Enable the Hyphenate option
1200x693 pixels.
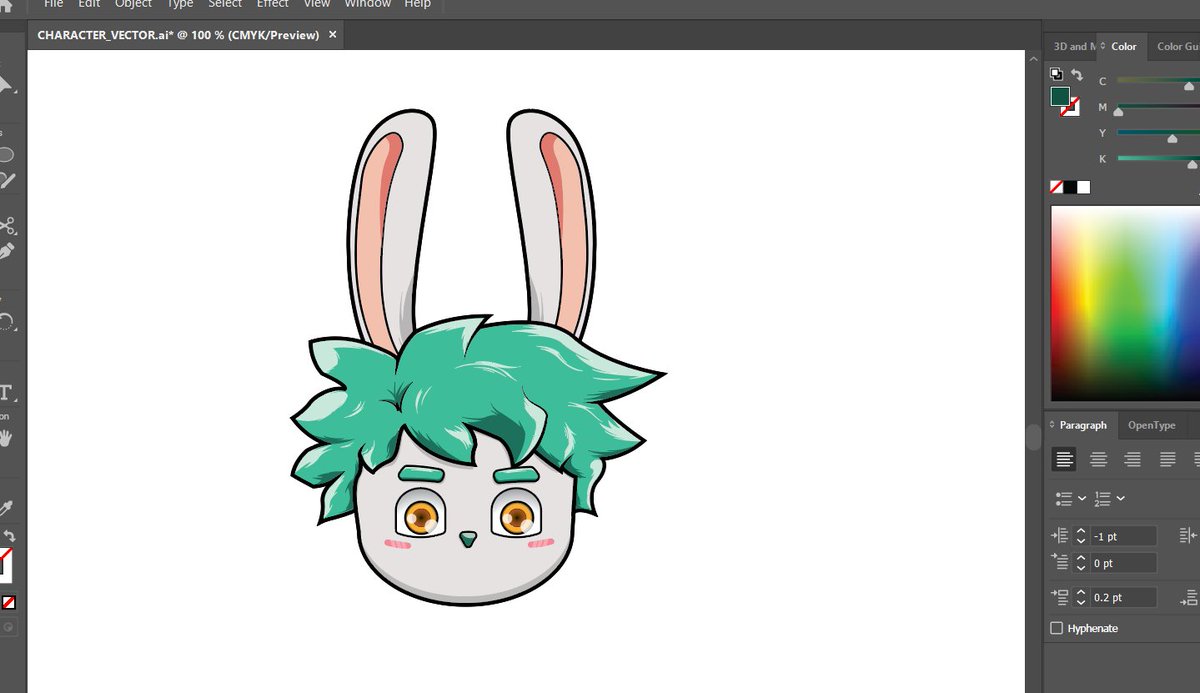point(1057,628)
